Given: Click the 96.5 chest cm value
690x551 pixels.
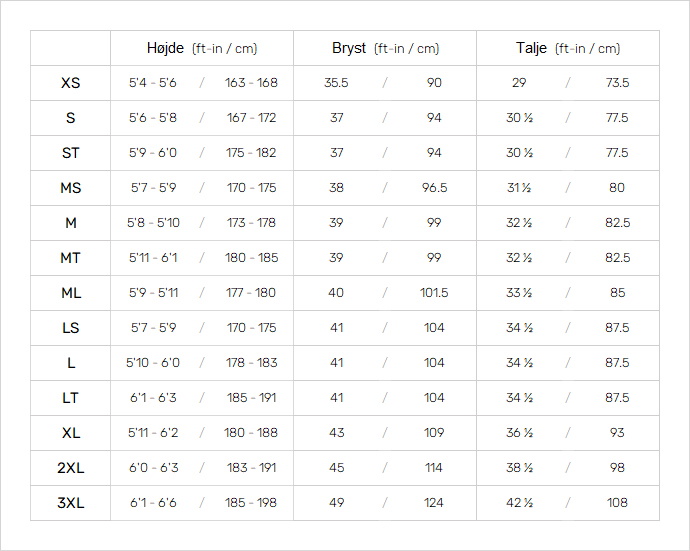Looking at the screenshot, I should click(x=434, y=188).
